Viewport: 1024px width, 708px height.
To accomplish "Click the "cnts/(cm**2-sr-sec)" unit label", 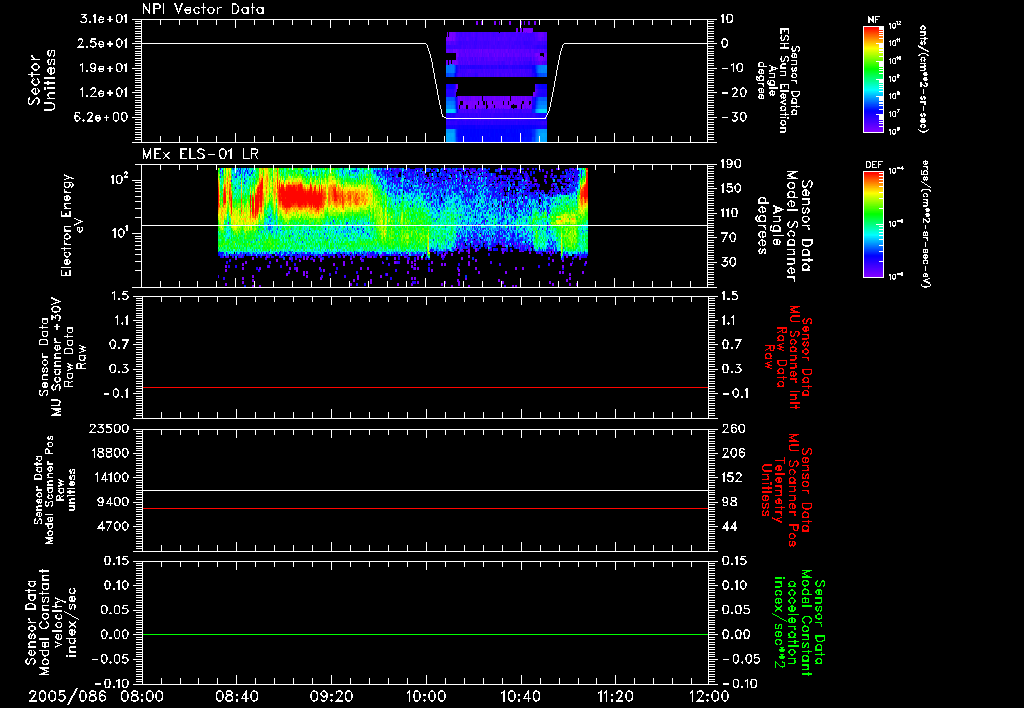I will pyautogui.click(x=923, y=79).
